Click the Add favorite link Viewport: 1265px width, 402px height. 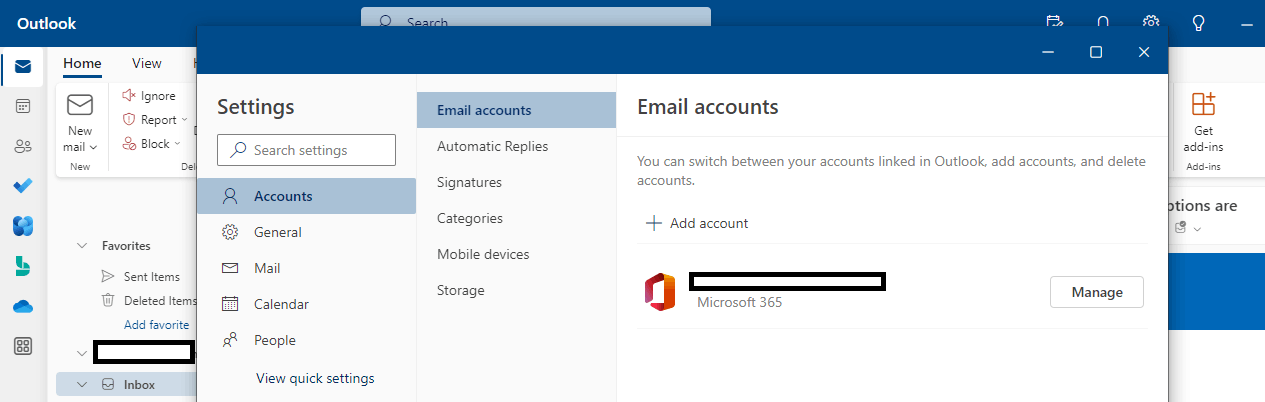[x=156, y=324]
